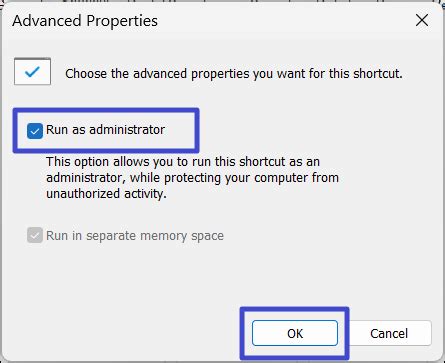Click the "Run in separate memory space" label

point(135,236)
